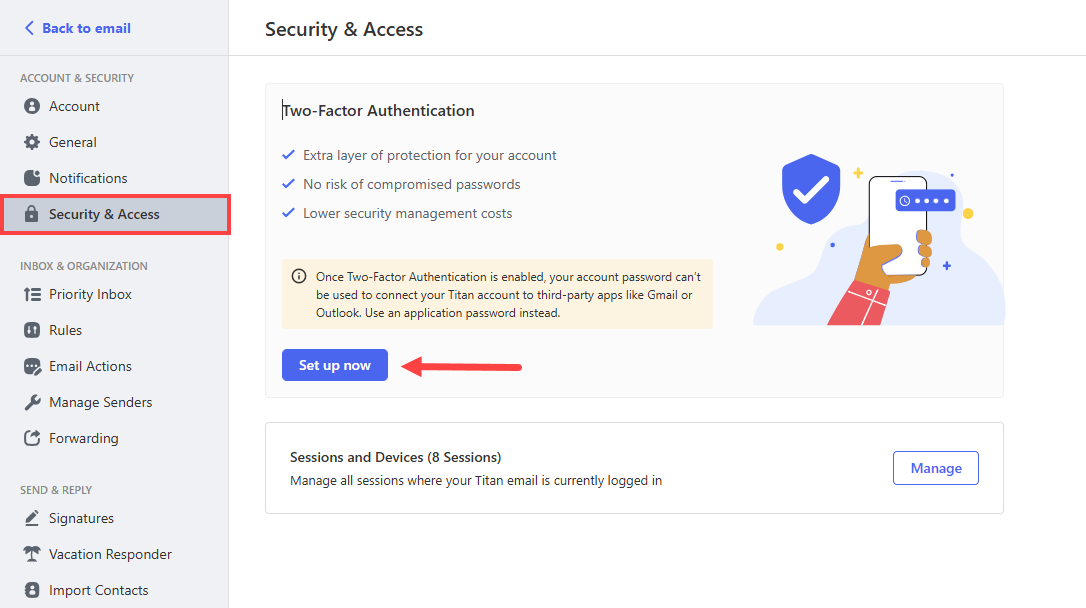
Task: Click the Security & Access lock icon
Action: [32, 214]
